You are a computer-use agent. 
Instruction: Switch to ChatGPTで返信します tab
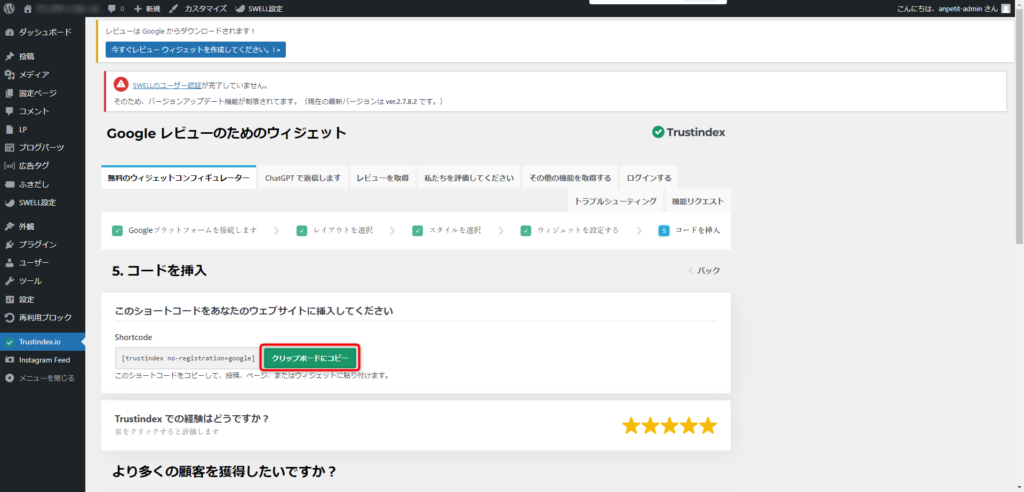click(303, 178)
